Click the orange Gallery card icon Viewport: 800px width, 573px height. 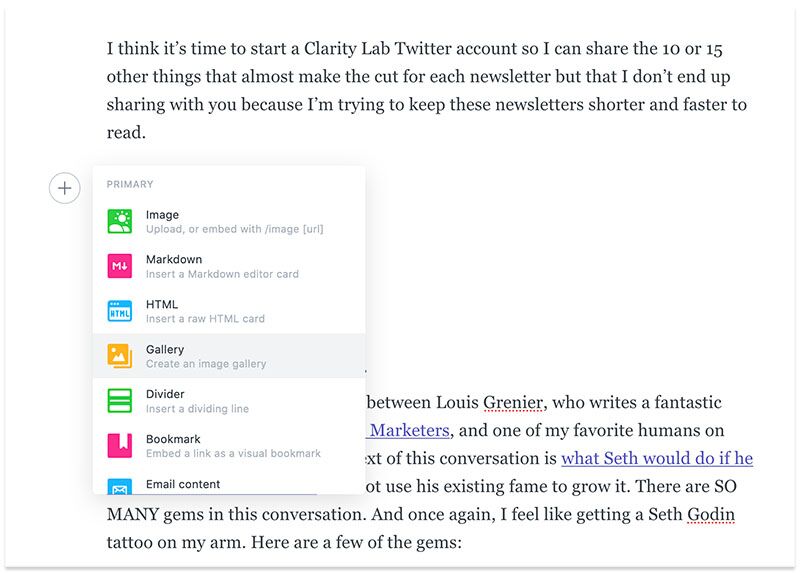click(119, 356)
